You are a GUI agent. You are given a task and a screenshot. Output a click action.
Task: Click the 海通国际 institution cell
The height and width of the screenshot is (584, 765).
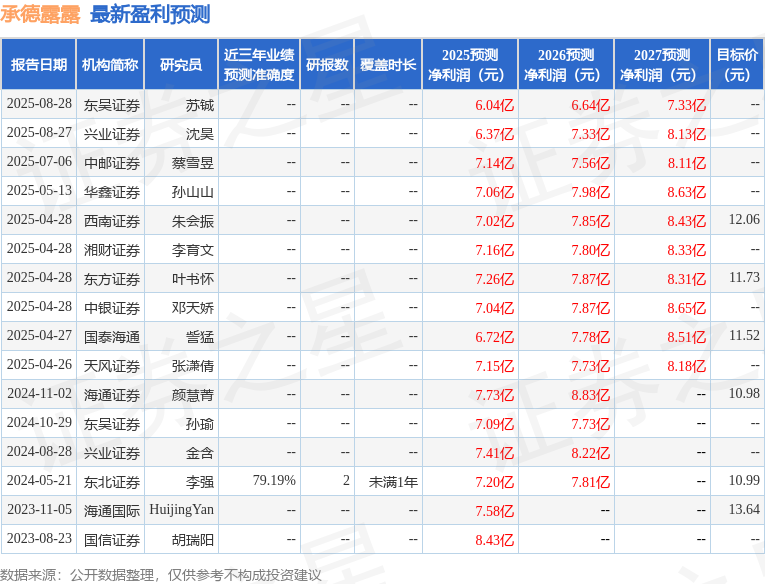click(x=112, y=511)
